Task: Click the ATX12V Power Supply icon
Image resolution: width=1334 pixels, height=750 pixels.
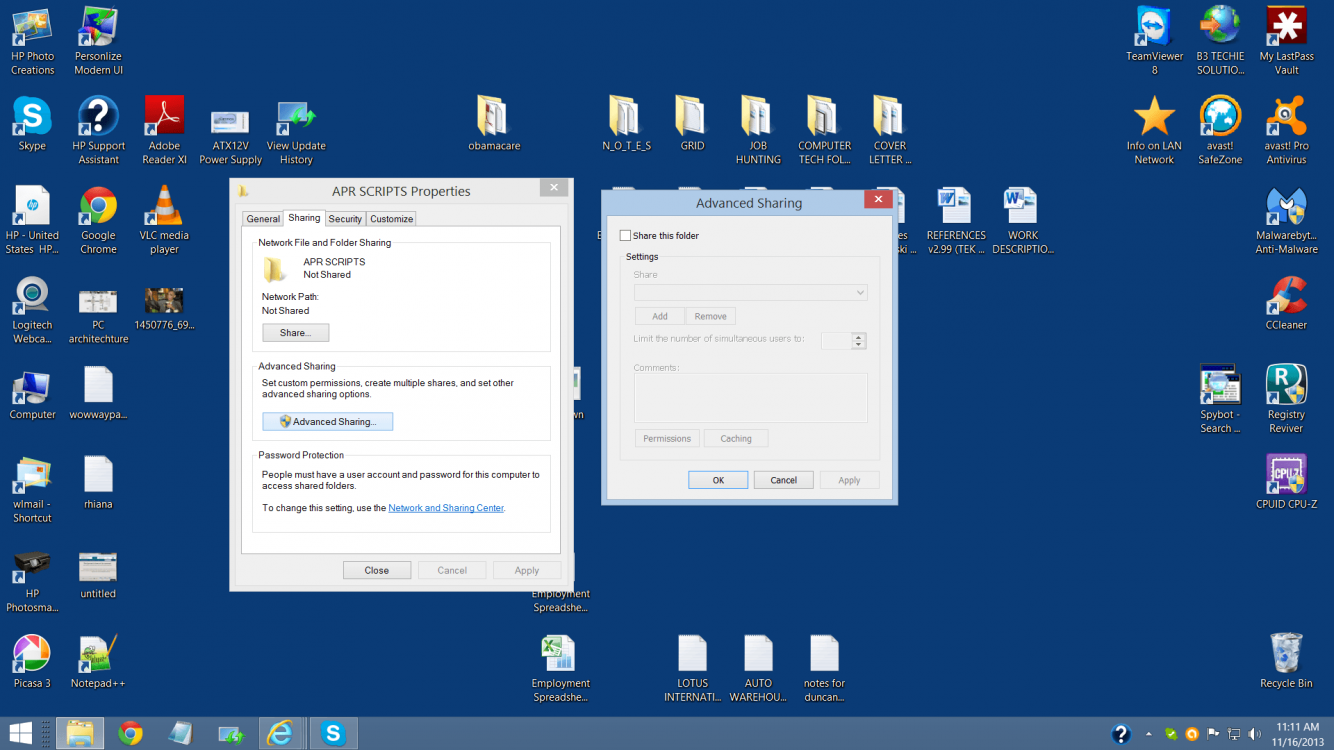Action: [x=230, y=131]
